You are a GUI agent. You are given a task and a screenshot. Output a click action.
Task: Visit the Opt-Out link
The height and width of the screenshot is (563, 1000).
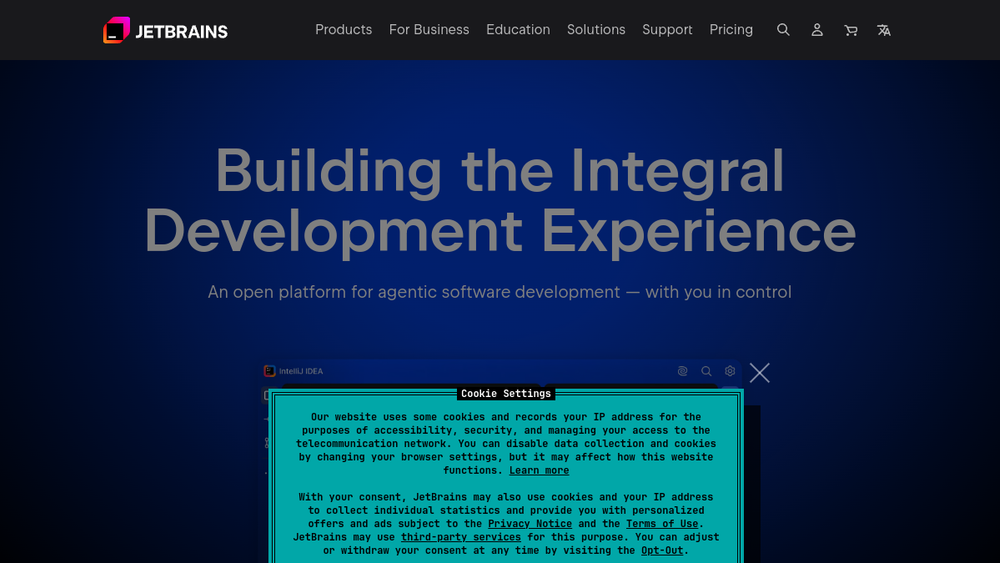(x=662, y=551)
